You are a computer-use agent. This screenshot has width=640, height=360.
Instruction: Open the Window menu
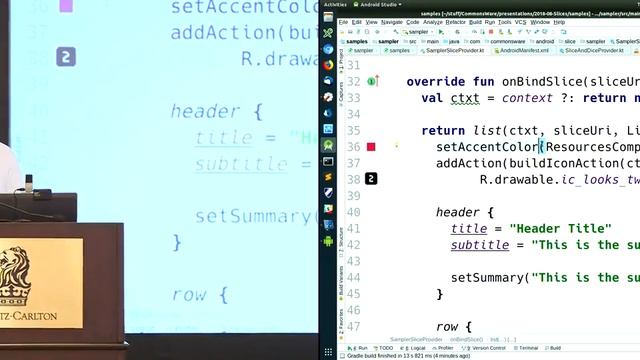coord(540,22)
